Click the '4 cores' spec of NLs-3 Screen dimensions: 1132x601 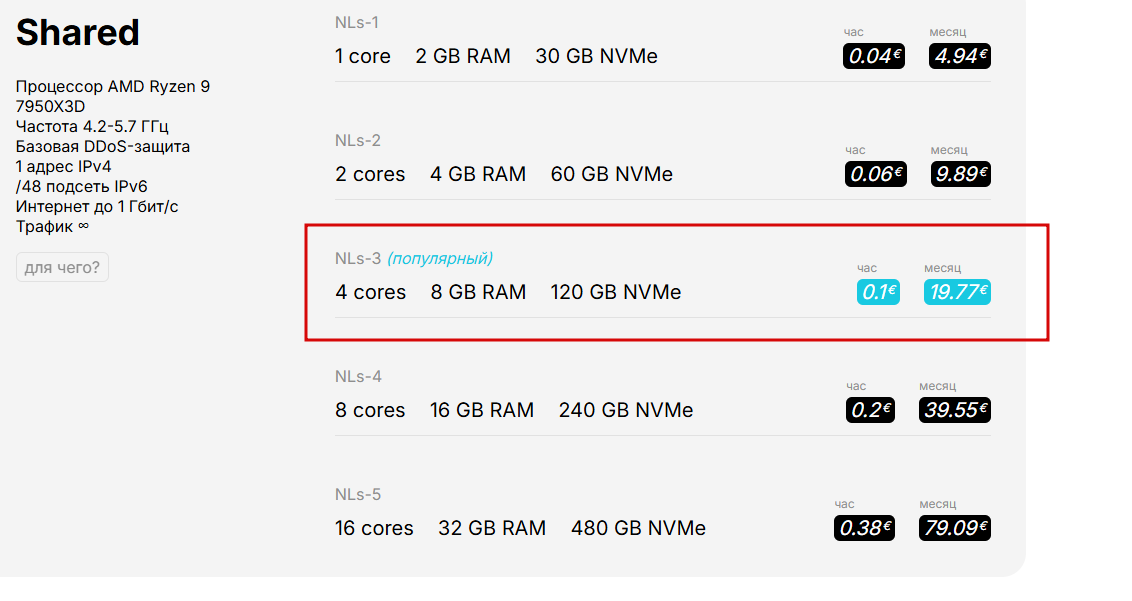[370, 292]
